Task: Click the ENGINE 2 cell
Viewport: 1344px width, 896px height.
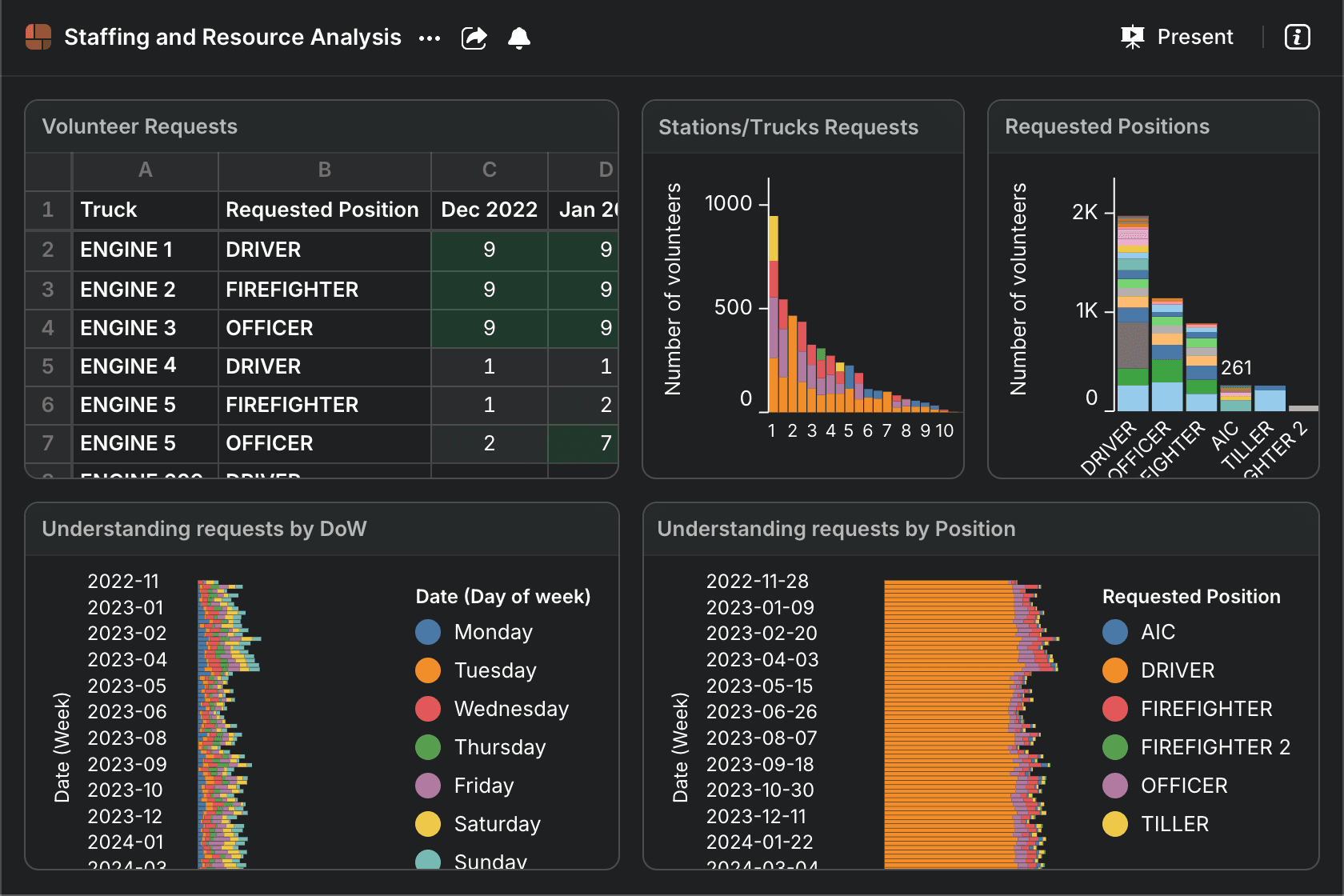Action: point(145,290)
